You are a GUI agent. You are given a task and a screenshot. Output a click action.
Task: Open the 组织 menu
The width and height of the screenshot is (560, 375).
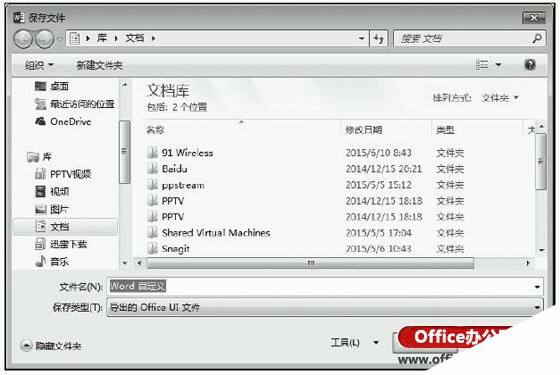pyautogui.click(x=39, y=65)
